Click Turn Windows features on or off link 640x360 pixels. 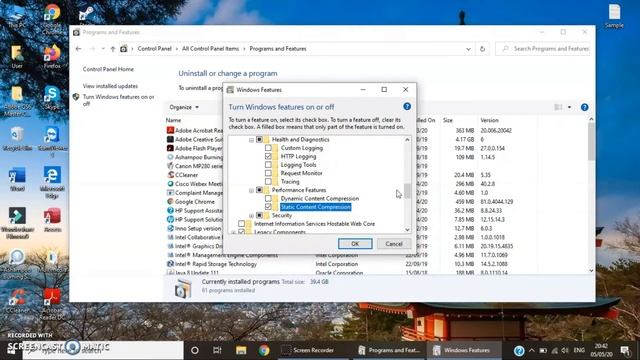(x=118, y=100)
